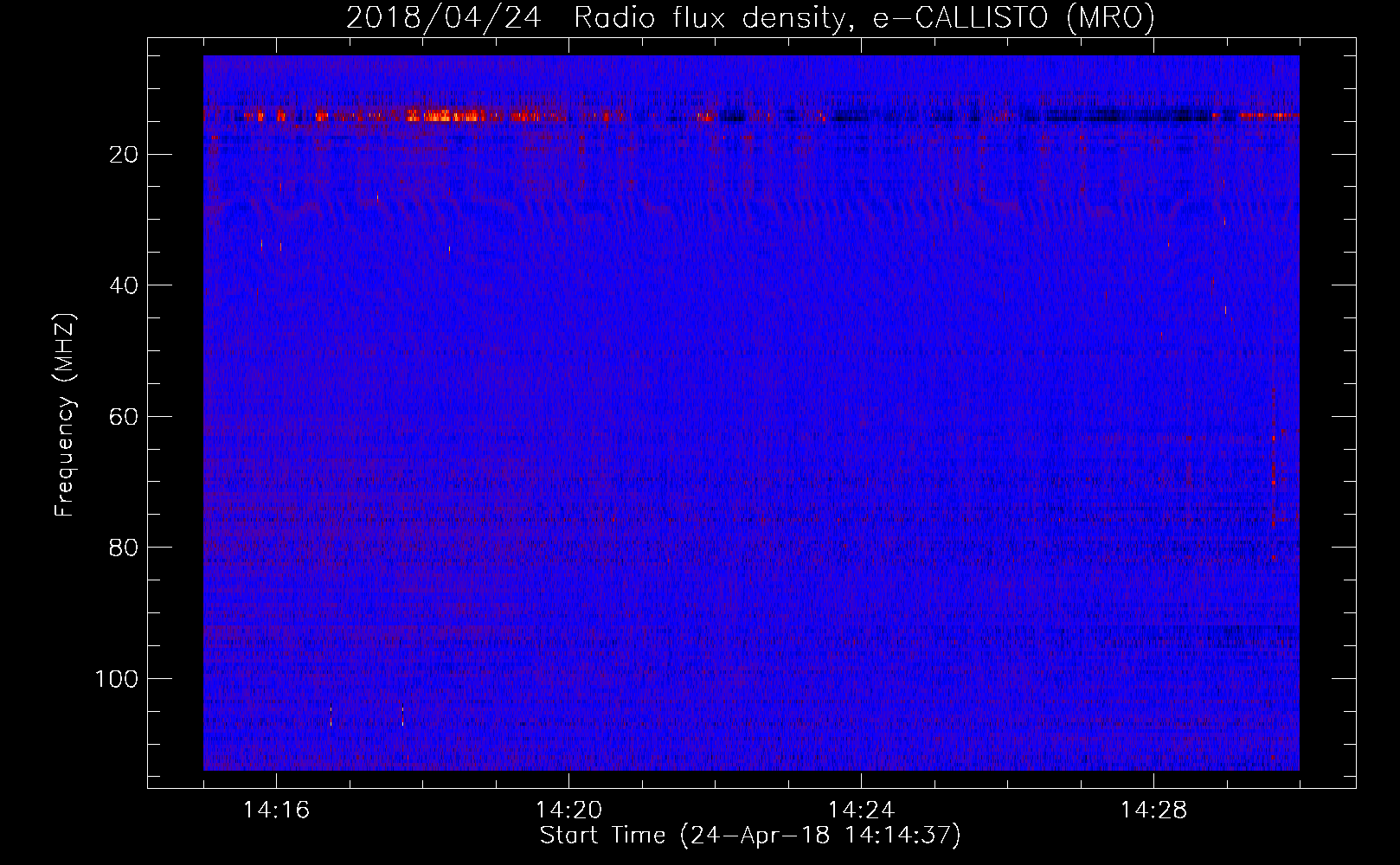This screenshot has width=1400, height=865.
Task: Click the 40 MHz frequency tick label
Action: tap(124, 285)
